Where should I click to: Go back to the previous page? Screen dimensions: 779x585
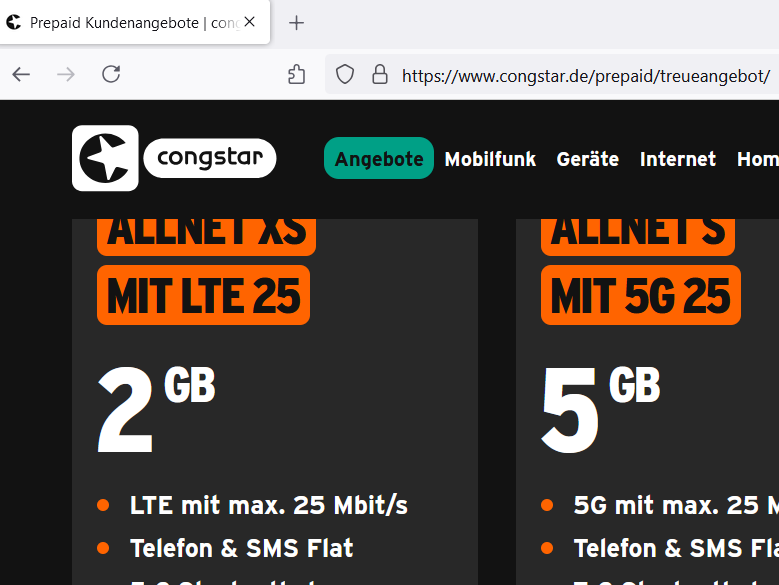[21, 74]
